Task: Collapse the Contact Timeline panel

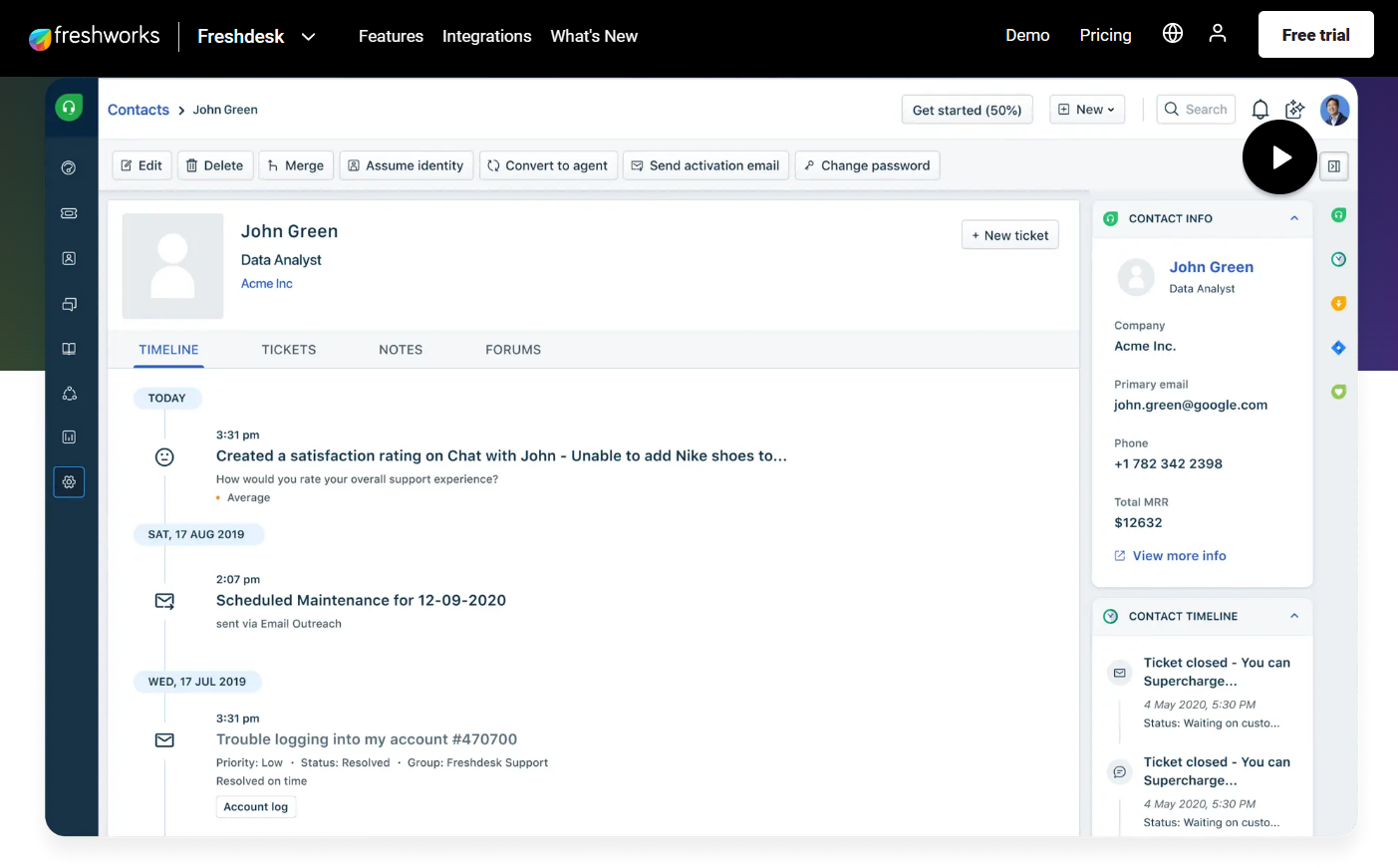Action: pyautogui.click(x=1293, y=616)
